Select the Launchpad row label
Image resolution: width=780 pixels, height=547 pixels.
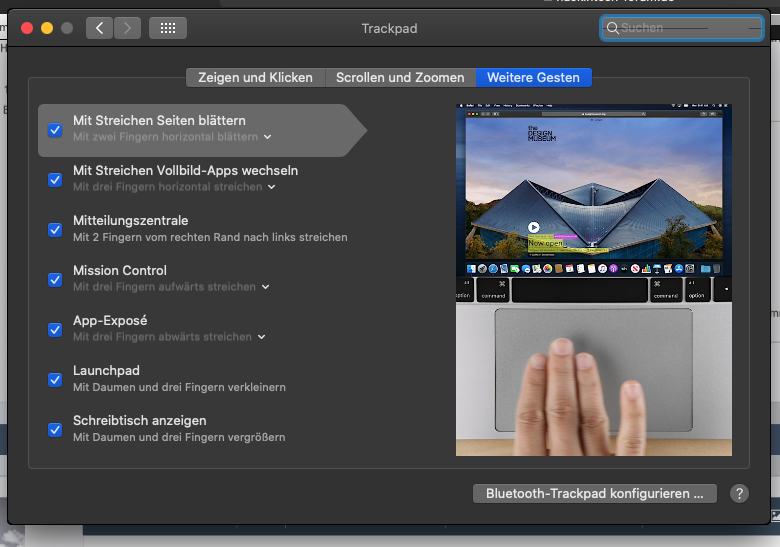pos(106,371)
